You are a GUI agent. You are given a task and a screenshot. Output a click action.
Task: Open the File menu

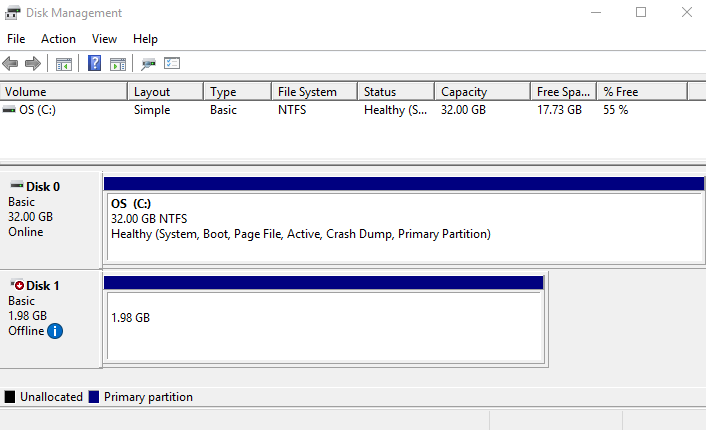pyautogui.click(x=16, y=39)
